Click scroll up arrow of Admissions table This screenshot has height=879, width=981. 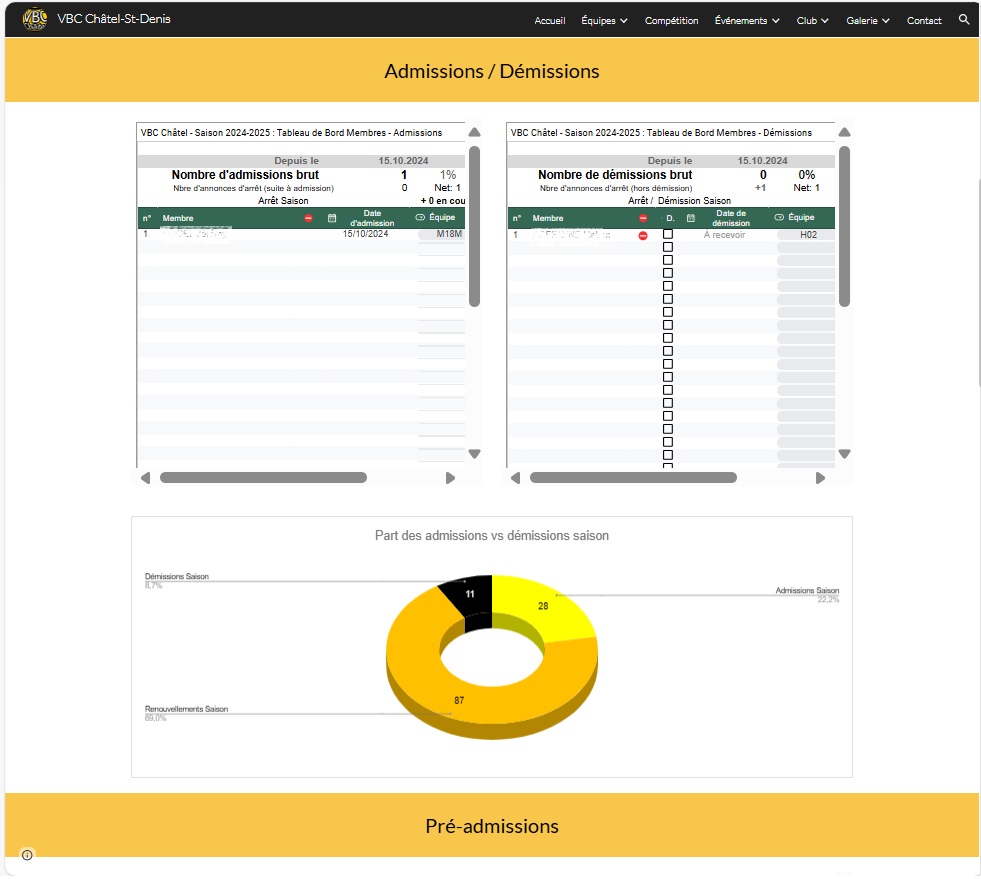[474, 133]
